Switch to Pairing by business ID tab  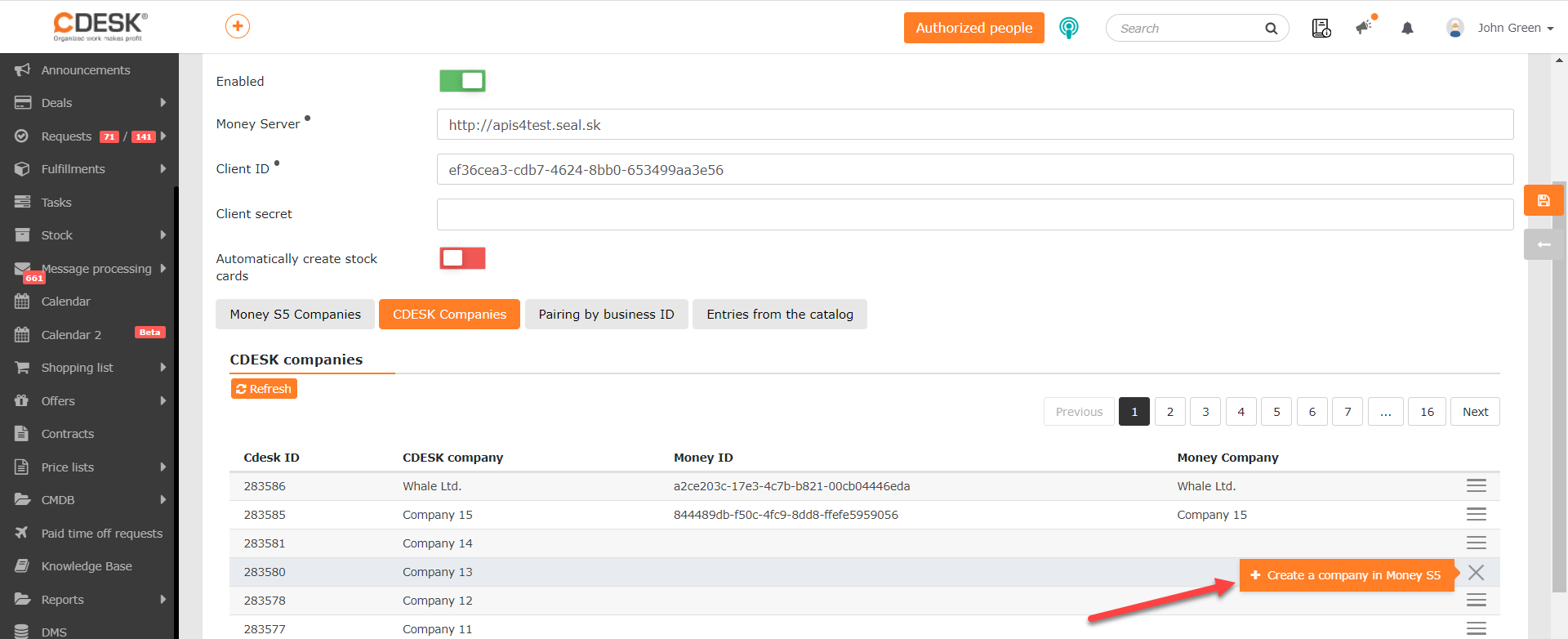click(606, 315)
